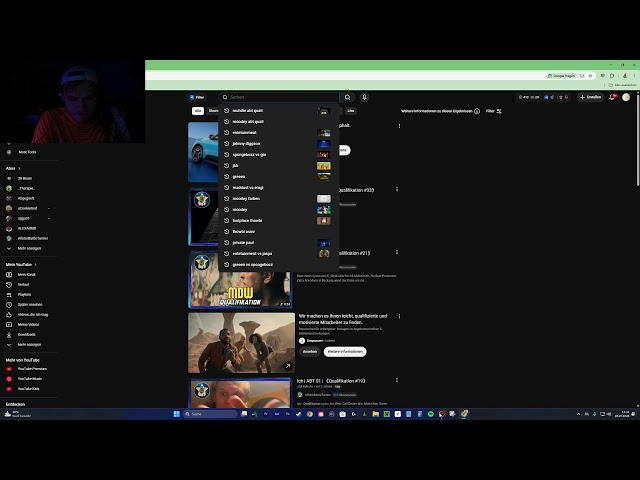Open Mehr Tools in sidebar

(27, 152)
